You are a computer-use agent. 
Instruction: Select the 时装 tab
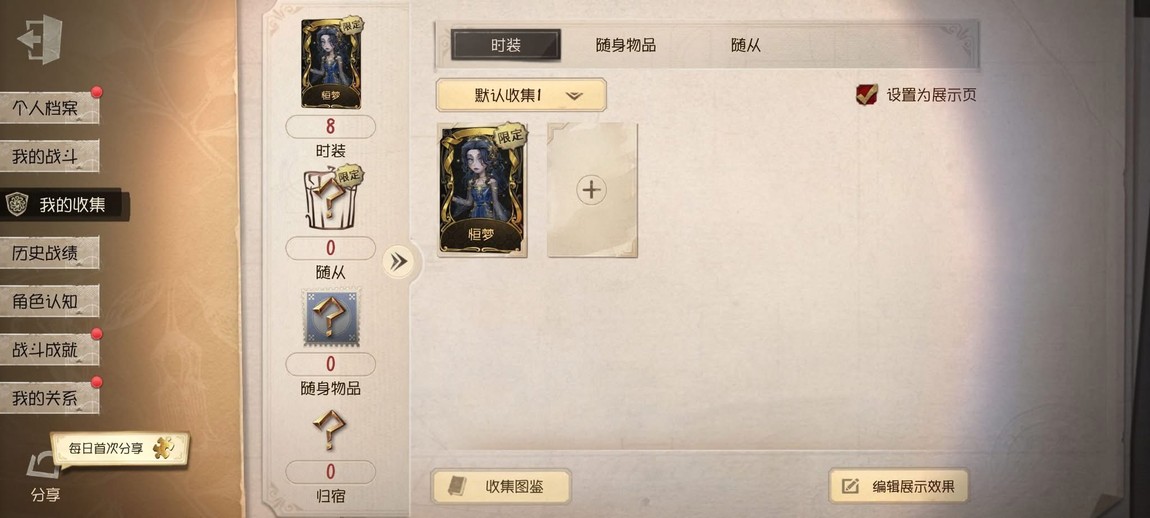click(x=506, y=45)
